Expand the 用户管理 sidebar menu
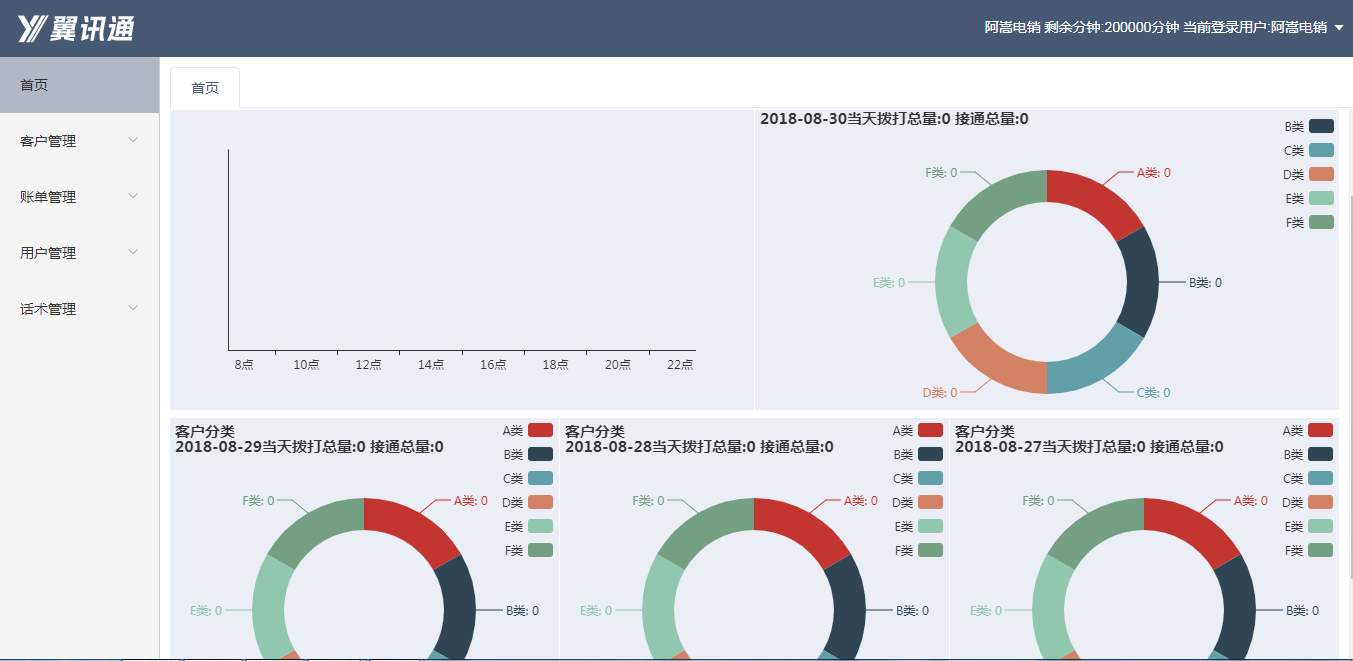Screen dimensions: 1353x661 click(79, 253)
